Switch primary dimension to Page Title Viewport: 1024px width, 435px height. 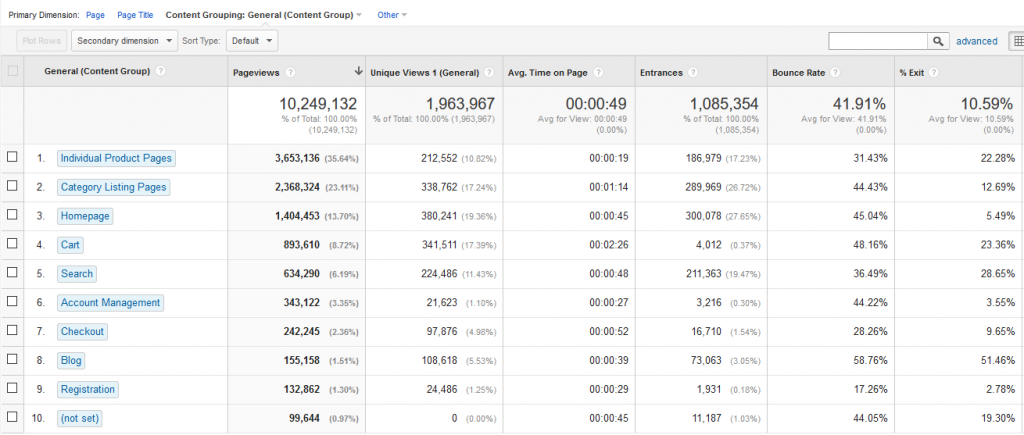135,14
